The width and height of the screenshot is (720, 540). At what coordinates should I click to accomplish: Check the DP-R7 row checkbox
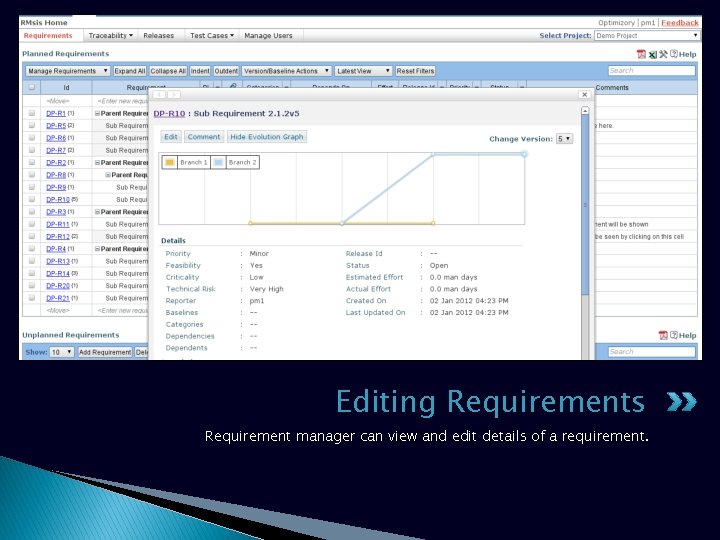point(32,150)
